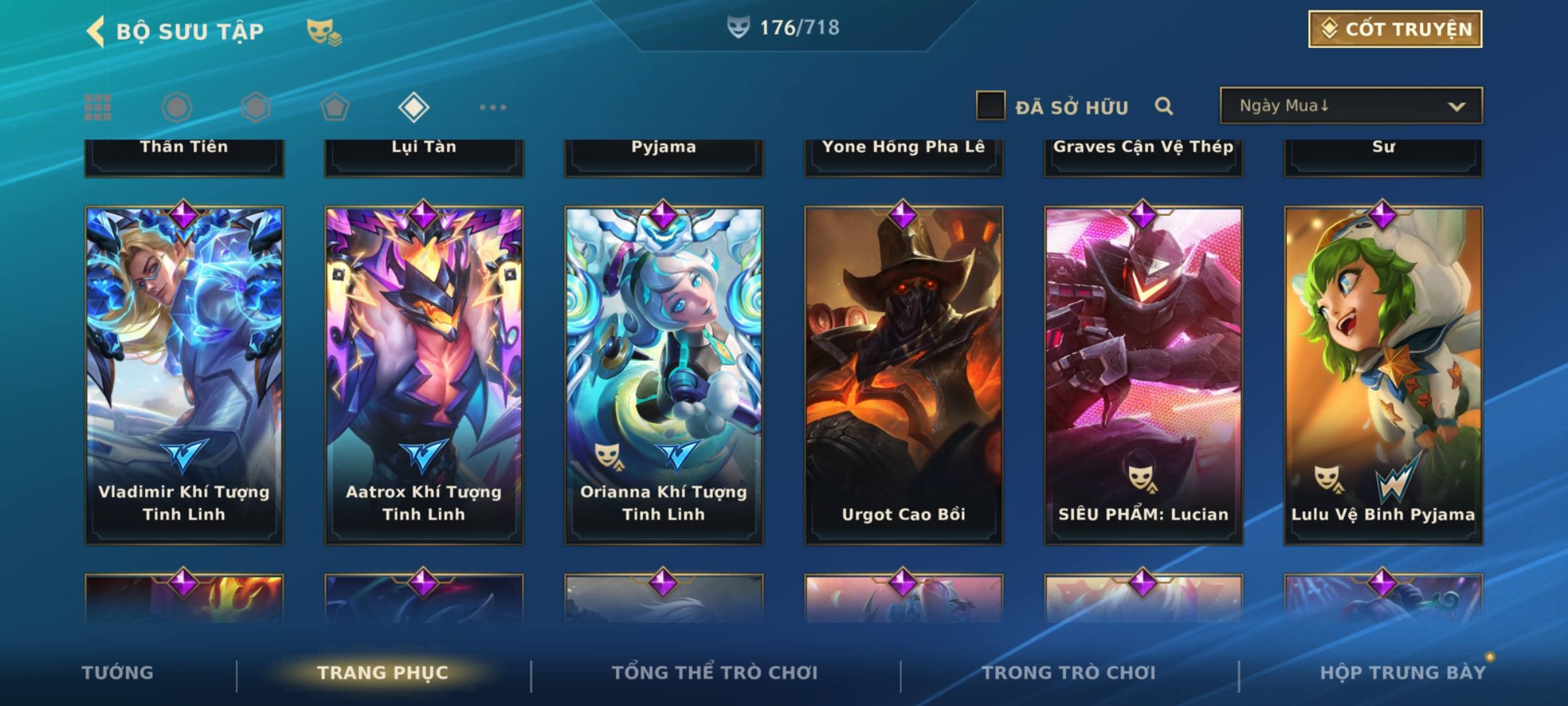Open the Hộp Trưng Bày tab
This screenshot has width=1568, height=706.
1403,673
